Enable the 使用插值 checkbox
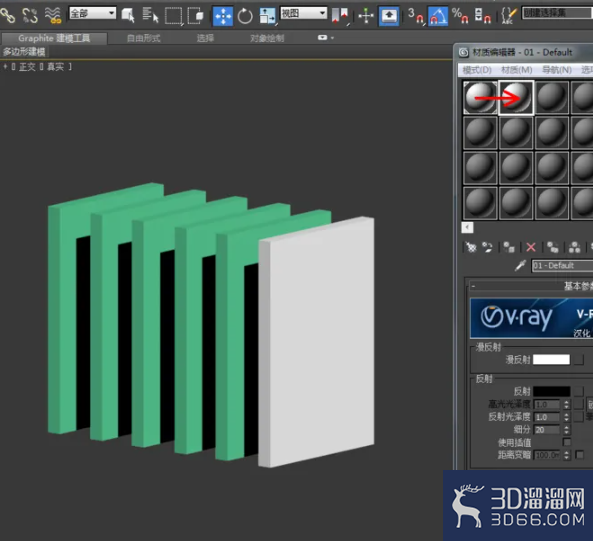The width and height of the screenshot is (593, 541). tap(567, 442)
